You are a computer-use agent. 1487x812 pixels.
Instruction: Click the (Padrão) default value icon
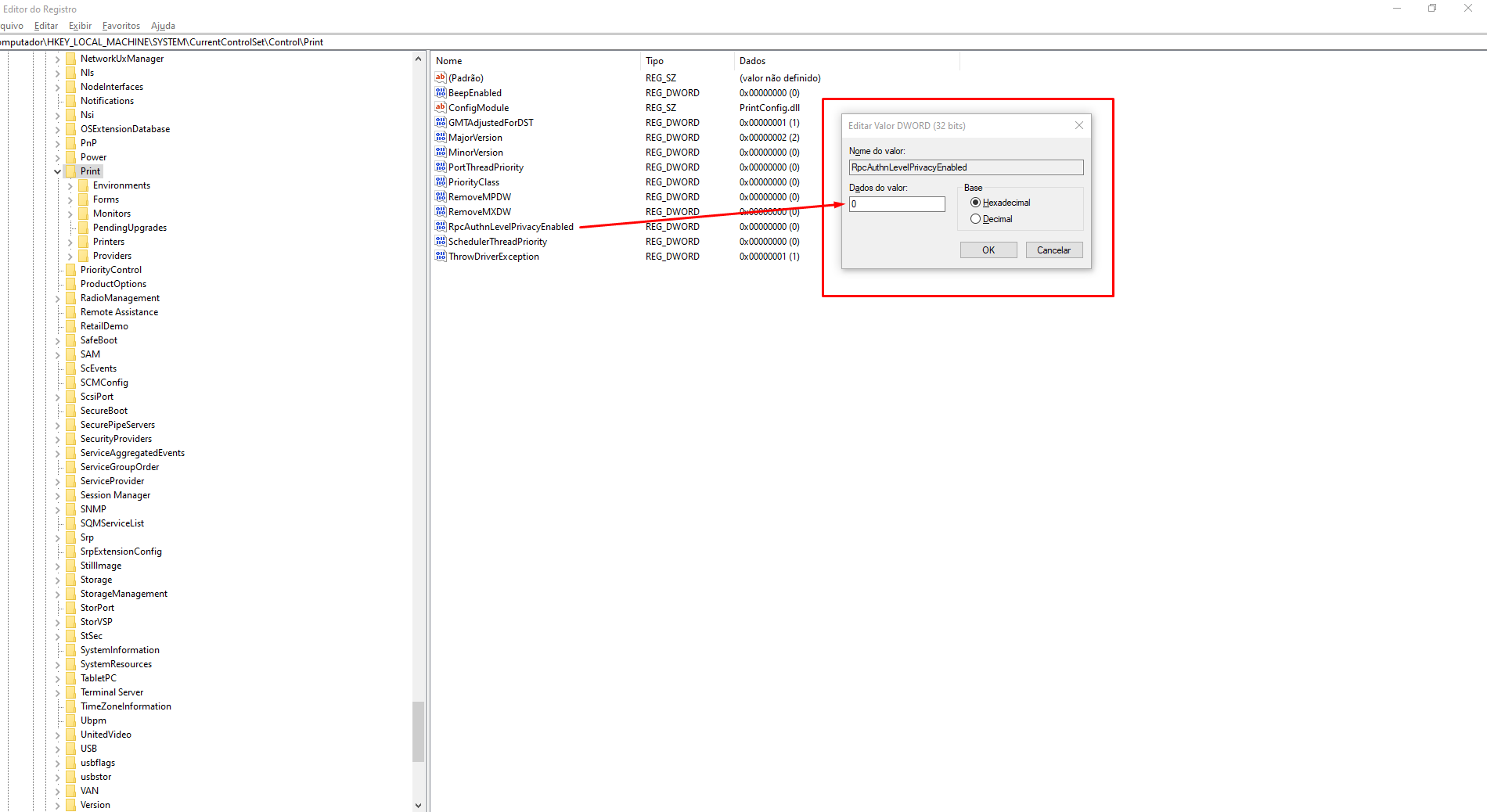tap(440, 78)
